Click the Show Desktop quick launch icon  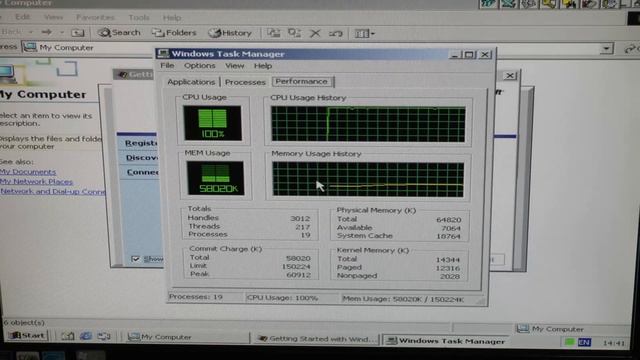[x=67, y=336]
